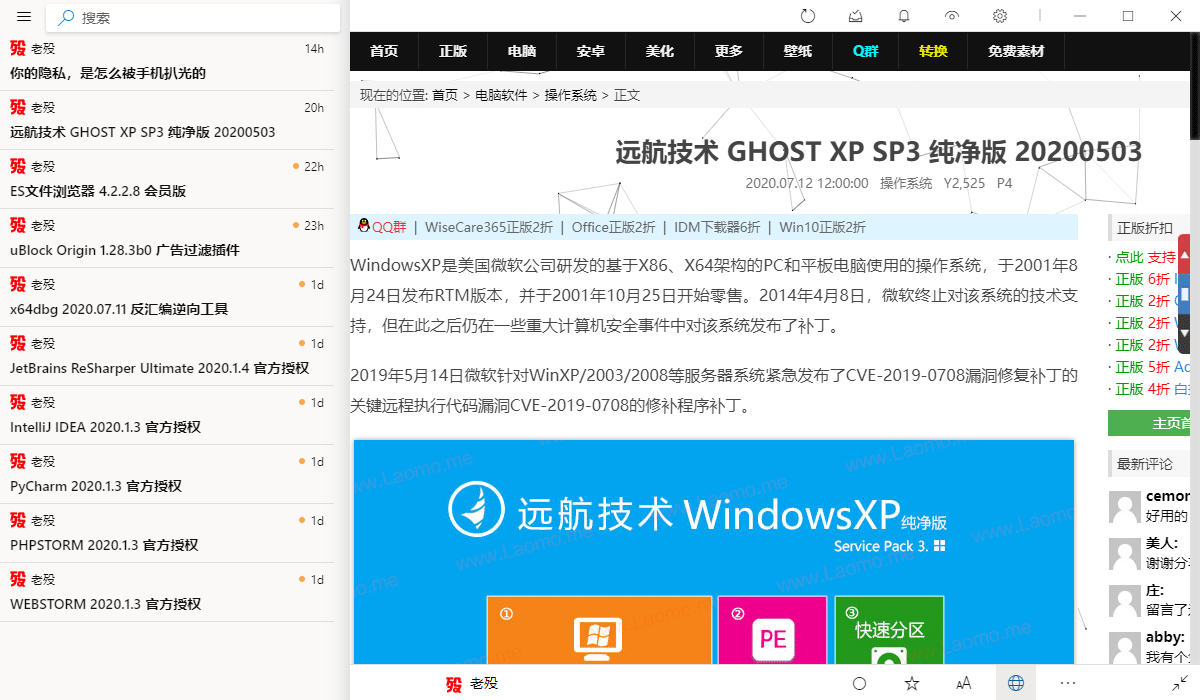The width and height of the screenshot is (1200, 700).
Task: Toggle read status circle icon
Action: tap(859, 684)
